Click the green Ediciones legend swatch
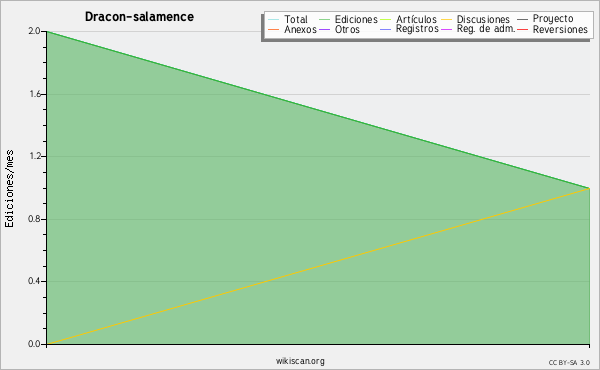 (x=324, y=20)
